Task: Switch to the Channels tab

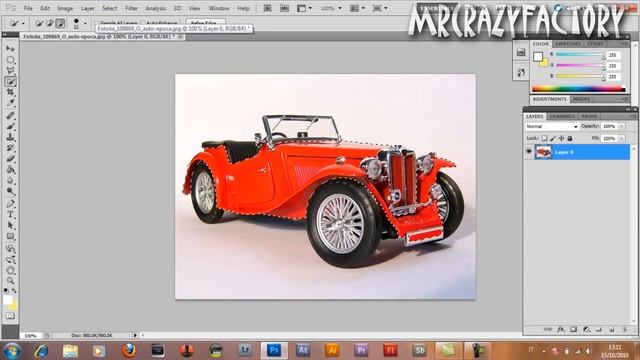Action: (x=562, y=116)
